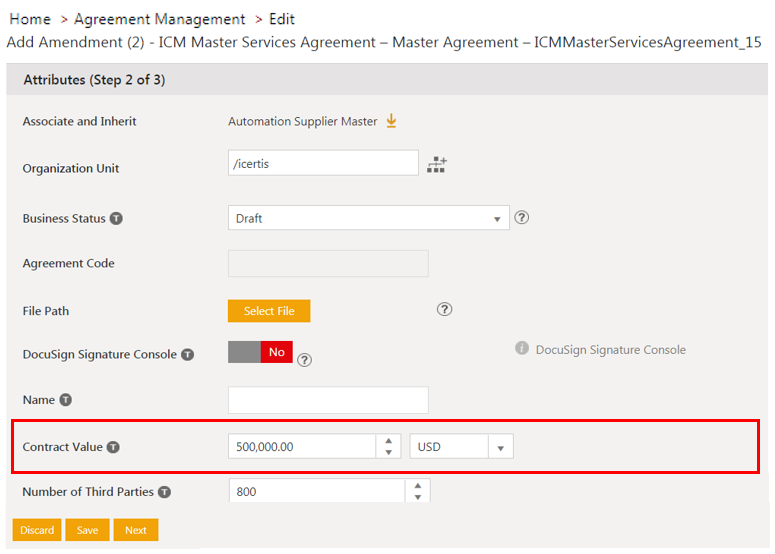The width and height of the screenshot is (775, 554).
Task: Toggle the DocuSign Signature Console switch
Action: (260, 352)
